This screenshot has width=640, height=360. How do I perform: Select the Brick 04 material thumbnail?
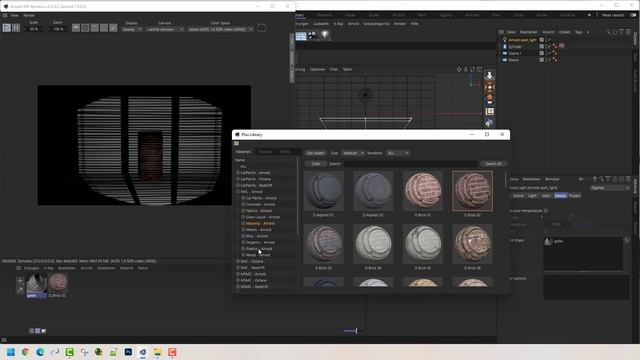(x=373, y=244)
